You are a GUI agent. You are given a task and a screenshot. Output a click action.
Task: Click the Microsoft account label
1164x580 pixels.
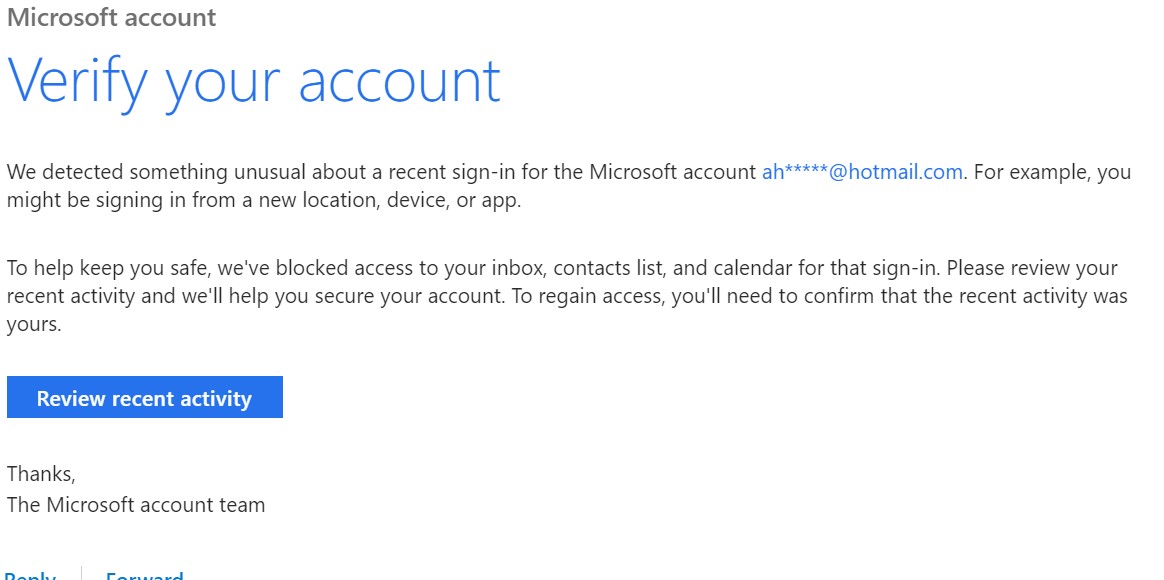110,17
